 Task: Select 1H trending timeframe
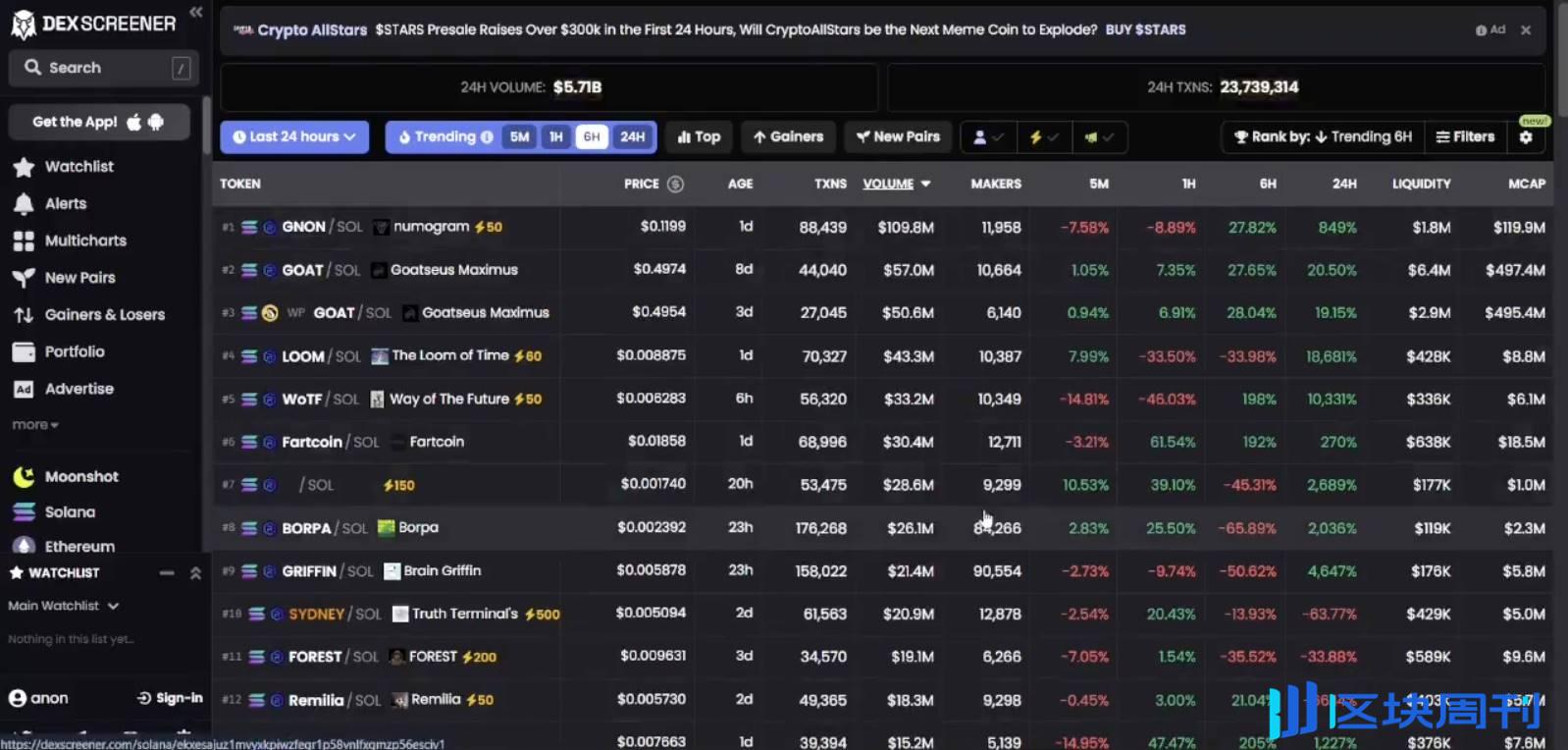[556, 137]
